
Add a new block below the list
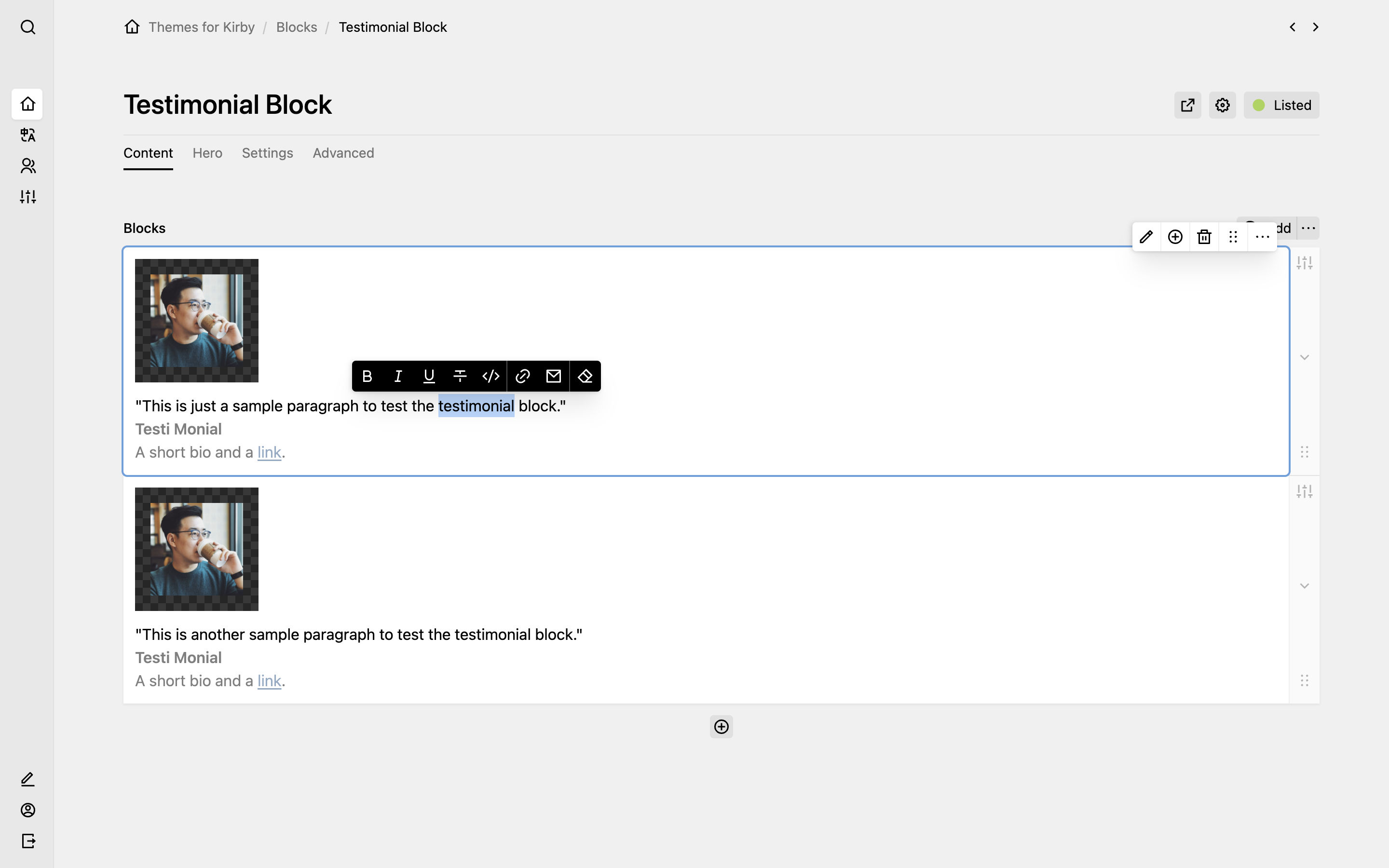[x=722, y=727]
